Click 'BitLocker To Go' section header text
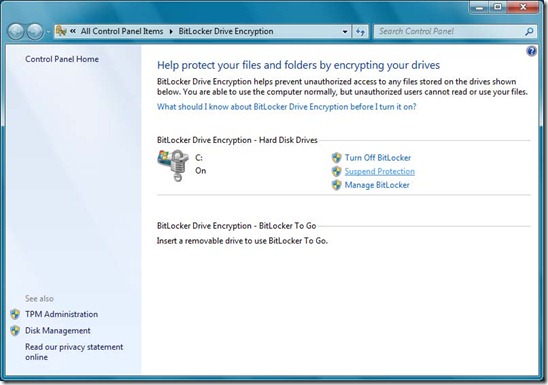The width and height of the screenshot is (548, 385). pos(237,226)
